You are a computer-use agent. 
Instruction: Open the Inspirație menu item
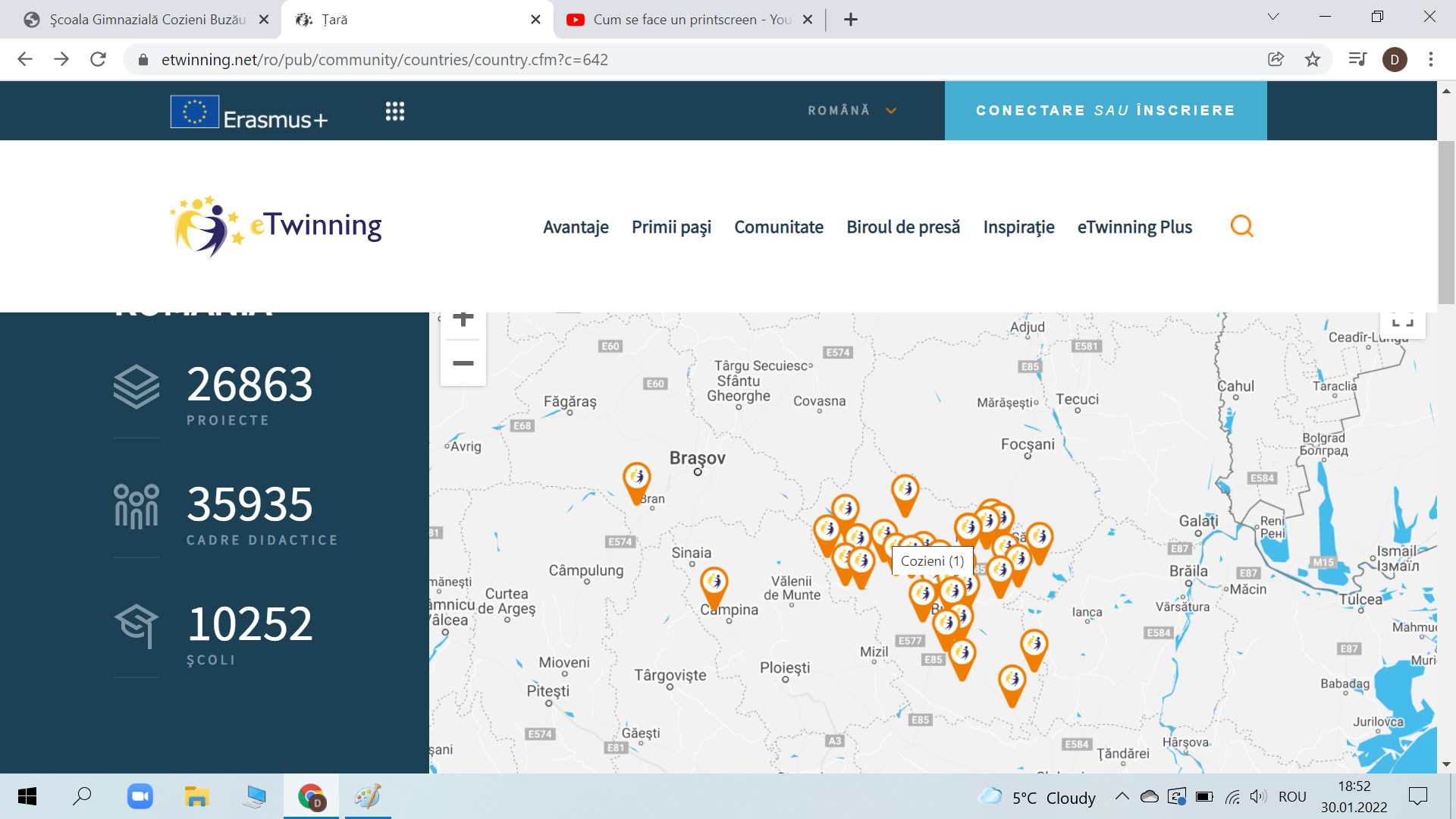point(1018,227)
